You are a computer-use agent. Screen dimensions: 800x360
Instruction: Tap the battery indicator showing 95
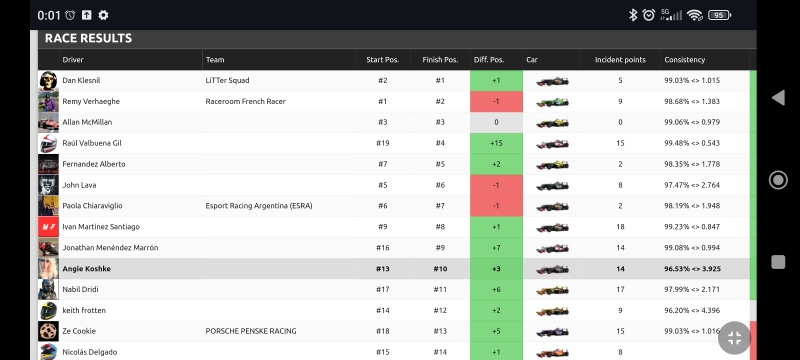click(719, 15)
